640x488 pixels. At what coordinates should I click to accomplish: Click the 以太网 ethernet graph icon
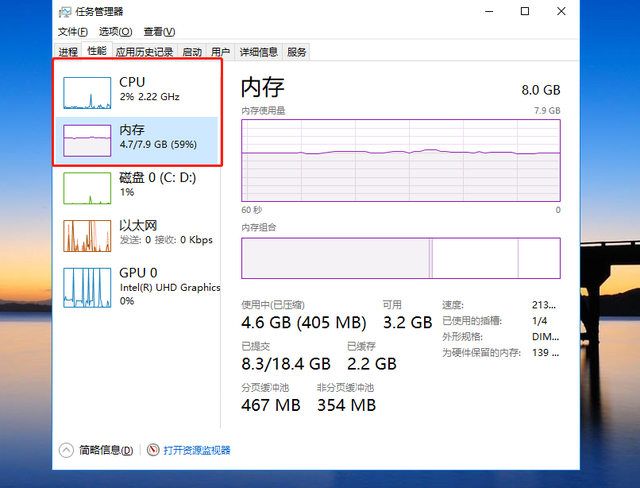tap(87, 236)
